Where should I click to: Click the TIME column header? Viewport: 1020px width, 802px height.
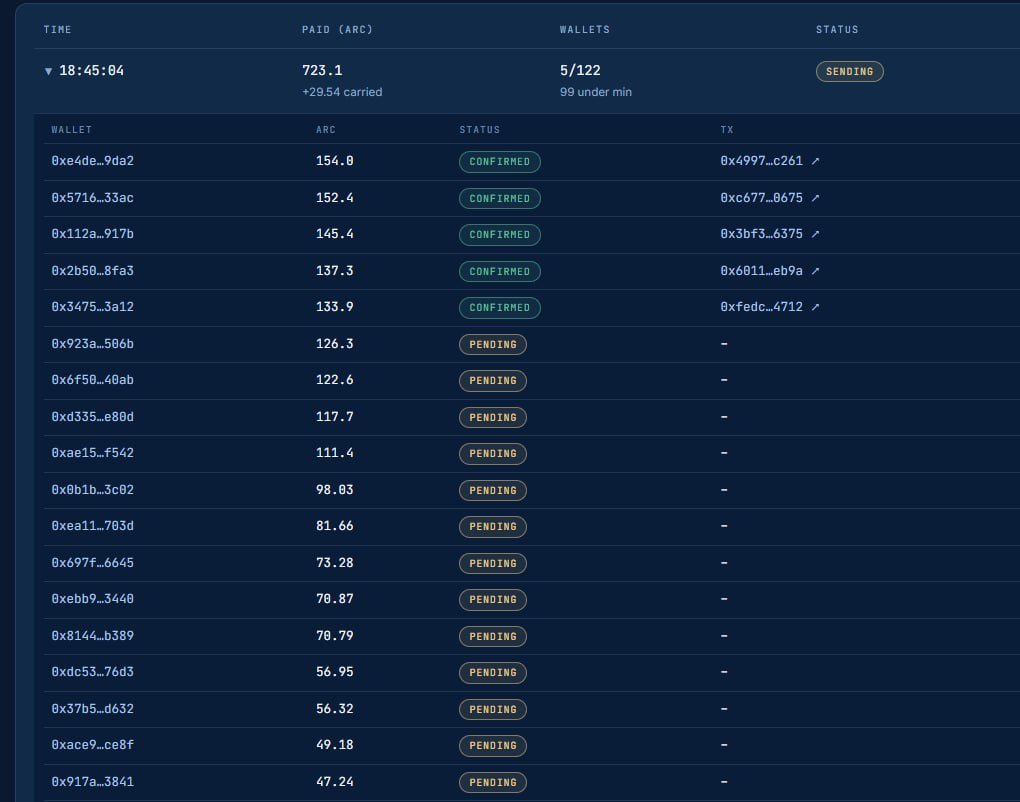coord(57,30)
